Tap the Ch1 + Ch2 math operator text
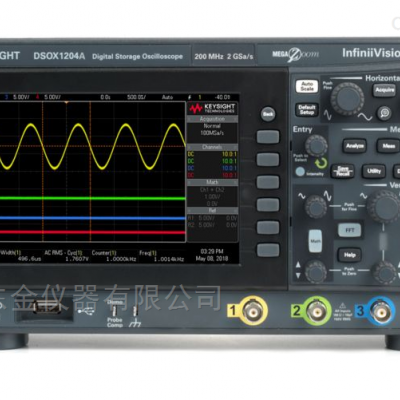 point(212,190)
